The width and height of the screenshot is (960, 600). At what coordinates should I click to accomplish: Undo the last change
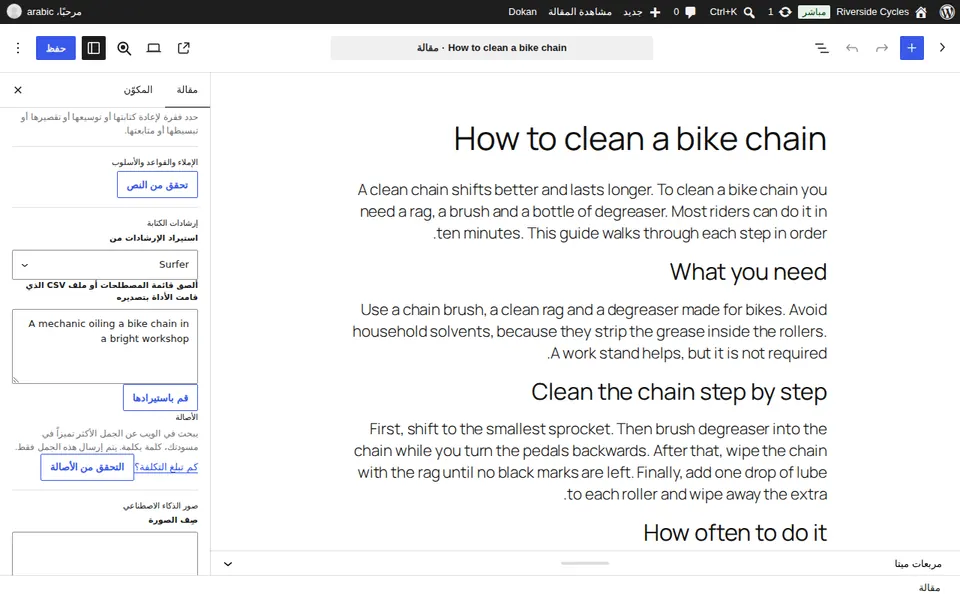(852, 48)
